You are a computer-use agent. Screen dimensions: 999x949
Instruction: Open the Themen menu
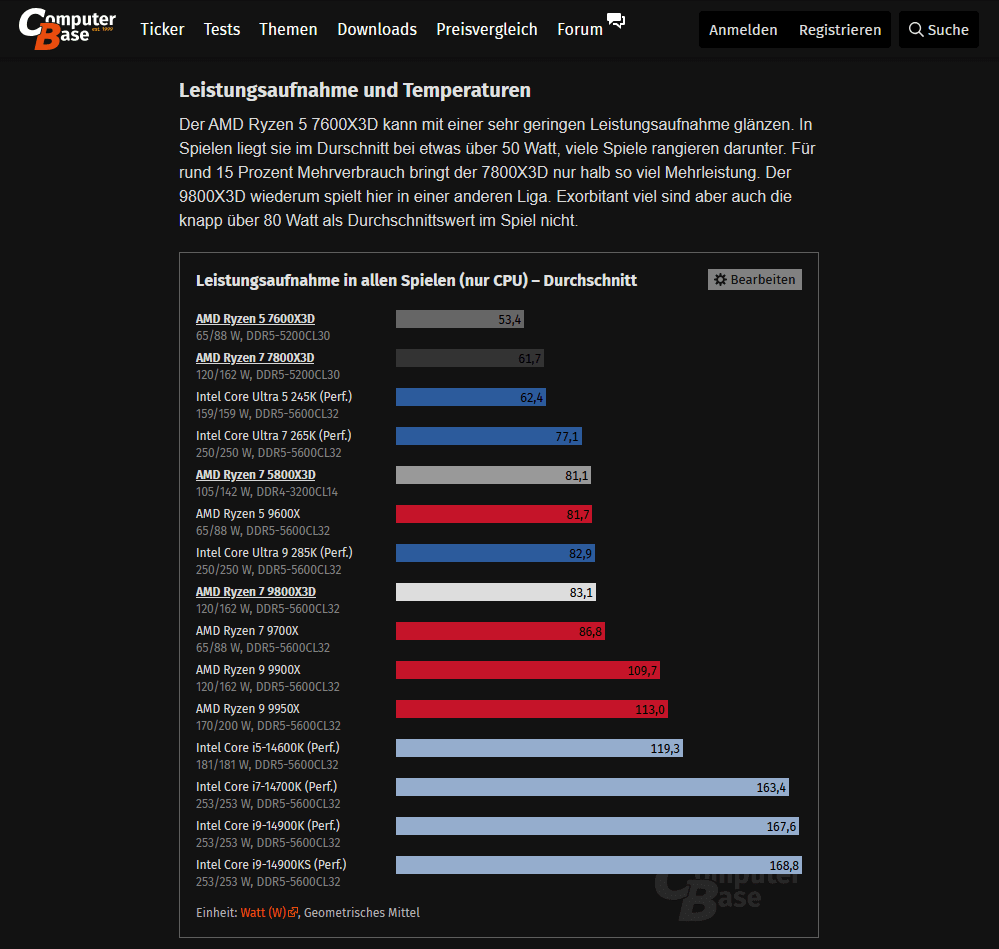tap(288, 29)
